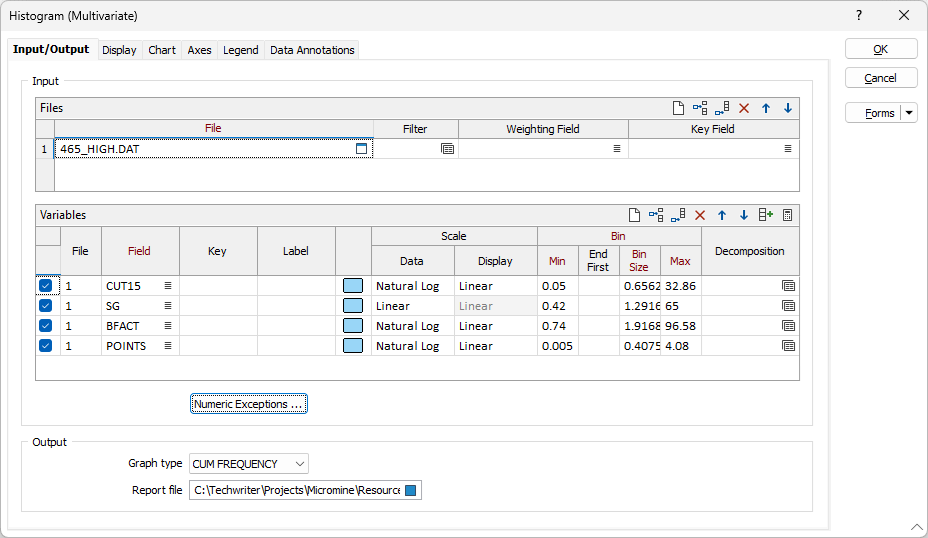Open the Data Annotations tab
The height and width of the screenshot is (538, 928).
312,50
